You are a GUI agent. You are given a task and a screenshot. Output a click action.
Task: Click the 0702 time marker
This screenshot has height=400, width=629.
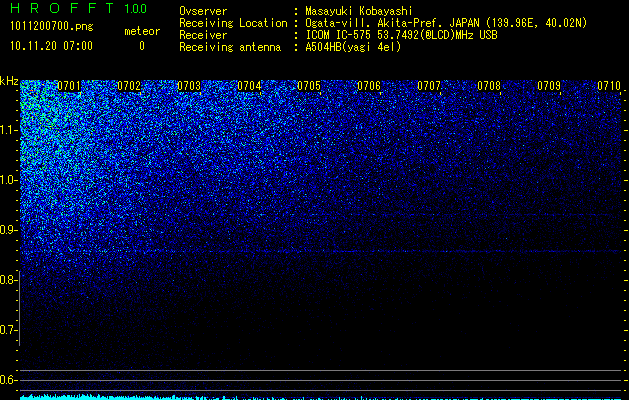[x=129, y=86]
